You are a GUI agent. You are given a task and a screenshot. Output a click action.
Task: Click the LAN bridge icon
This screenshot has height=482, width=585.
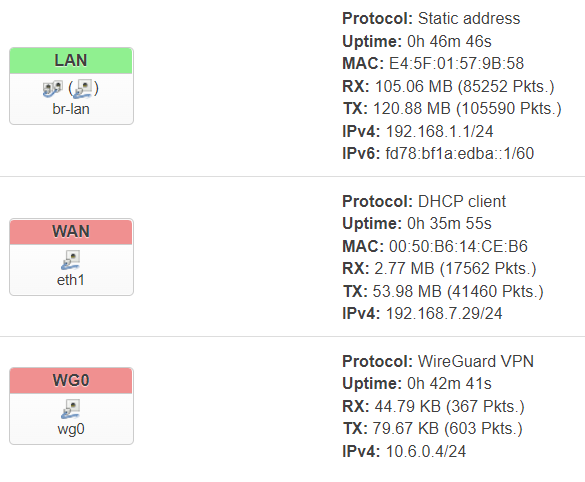click(53, 89)
